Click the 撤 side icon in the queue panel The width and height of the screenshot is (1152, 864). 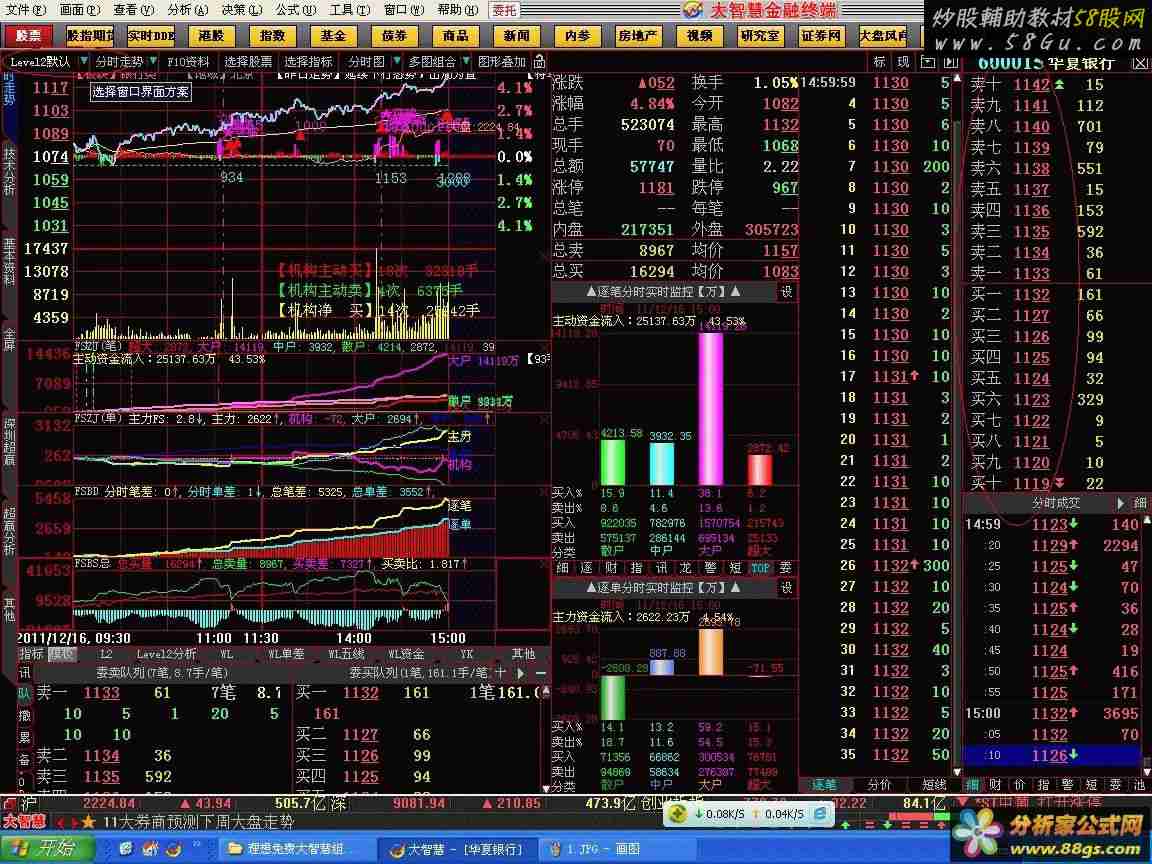tap(24, 714)
